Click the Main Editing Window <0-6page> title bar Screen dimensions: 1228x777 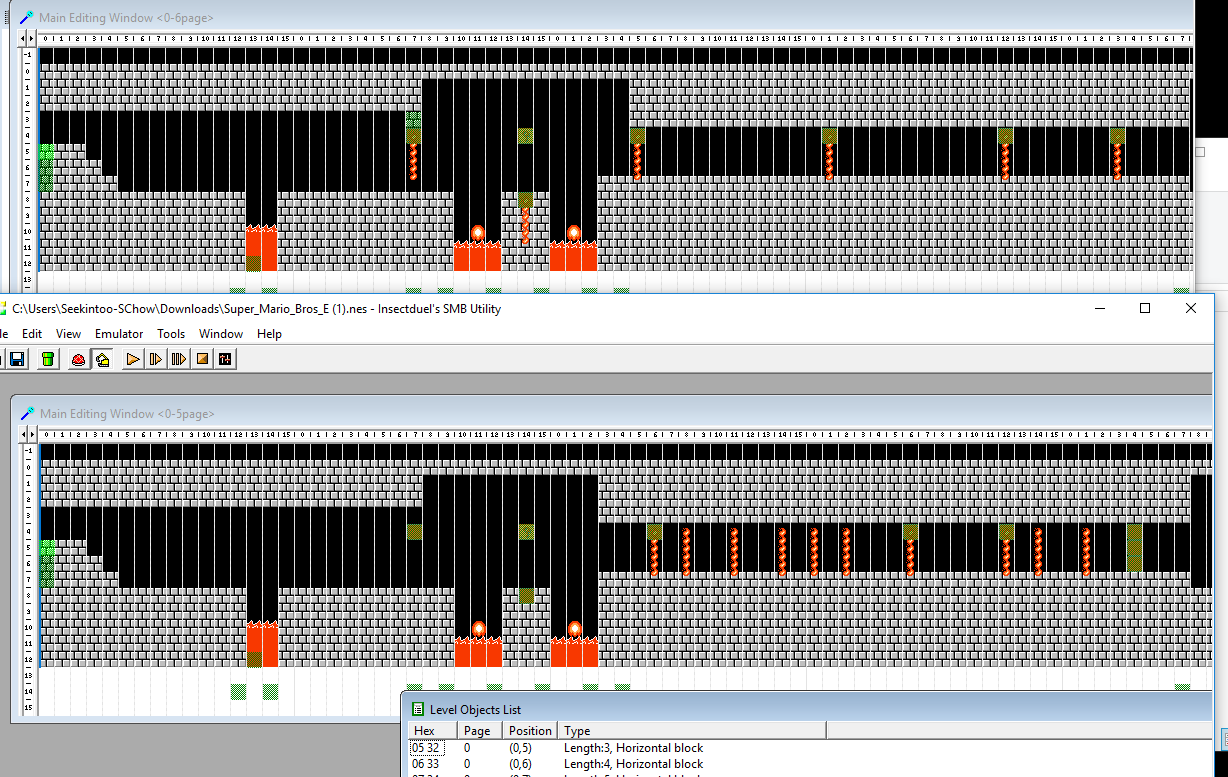pyautogui.click(x=604, y=17)
